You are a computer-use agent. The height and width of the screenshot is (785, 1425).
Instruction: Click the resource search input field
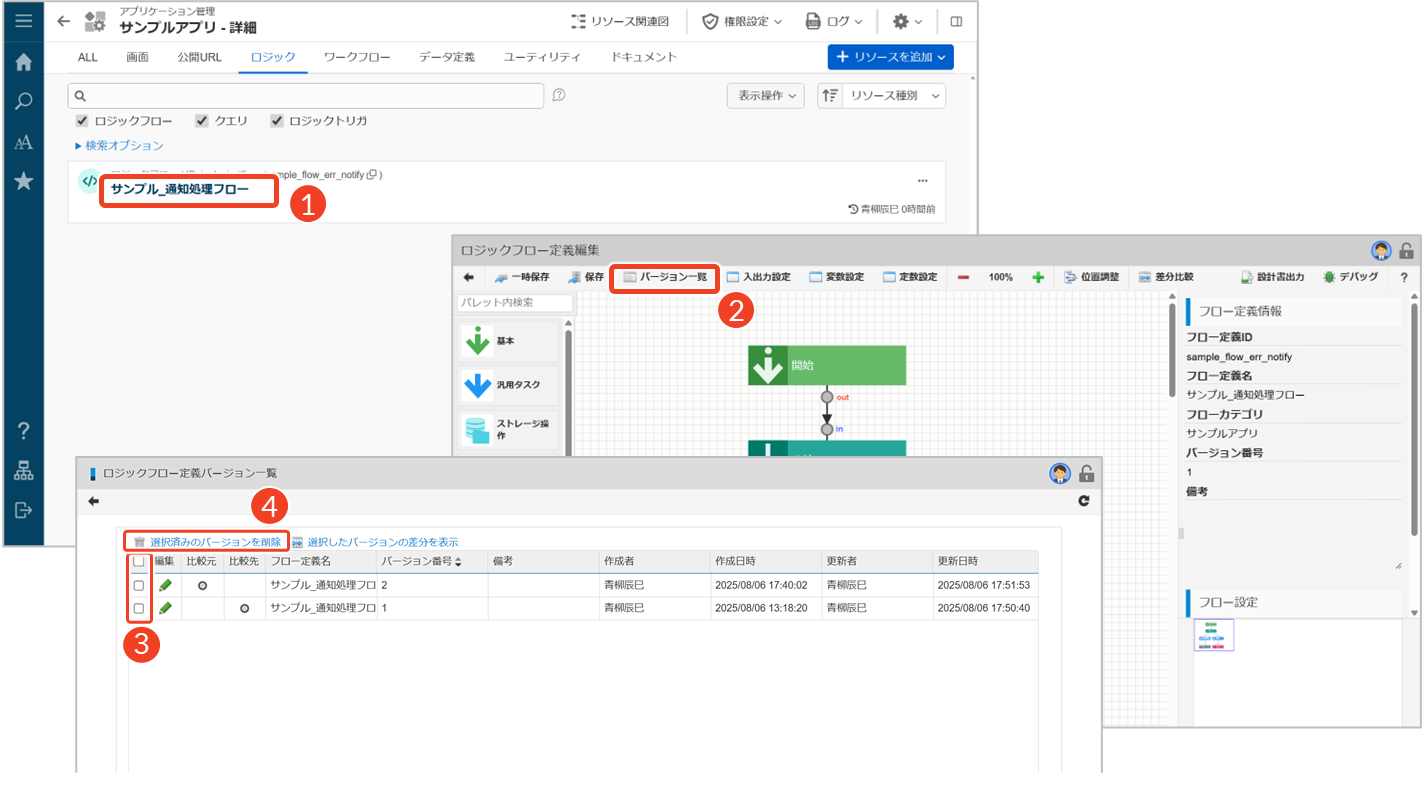pos(305,96)
